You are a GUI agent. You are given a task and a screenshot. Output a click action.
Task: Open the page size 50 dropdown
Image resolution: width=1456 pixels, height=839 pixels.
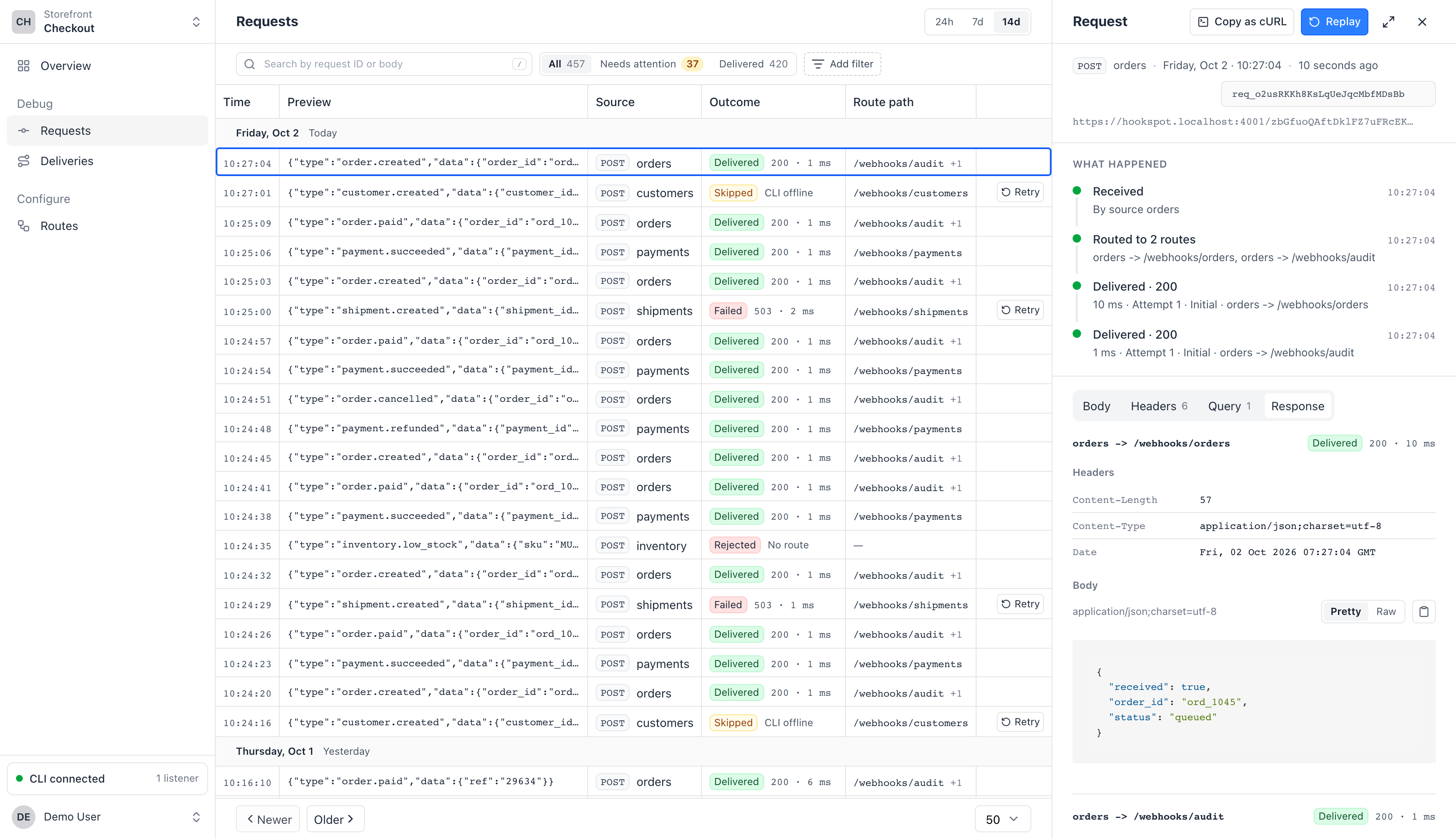[1002, 819]
